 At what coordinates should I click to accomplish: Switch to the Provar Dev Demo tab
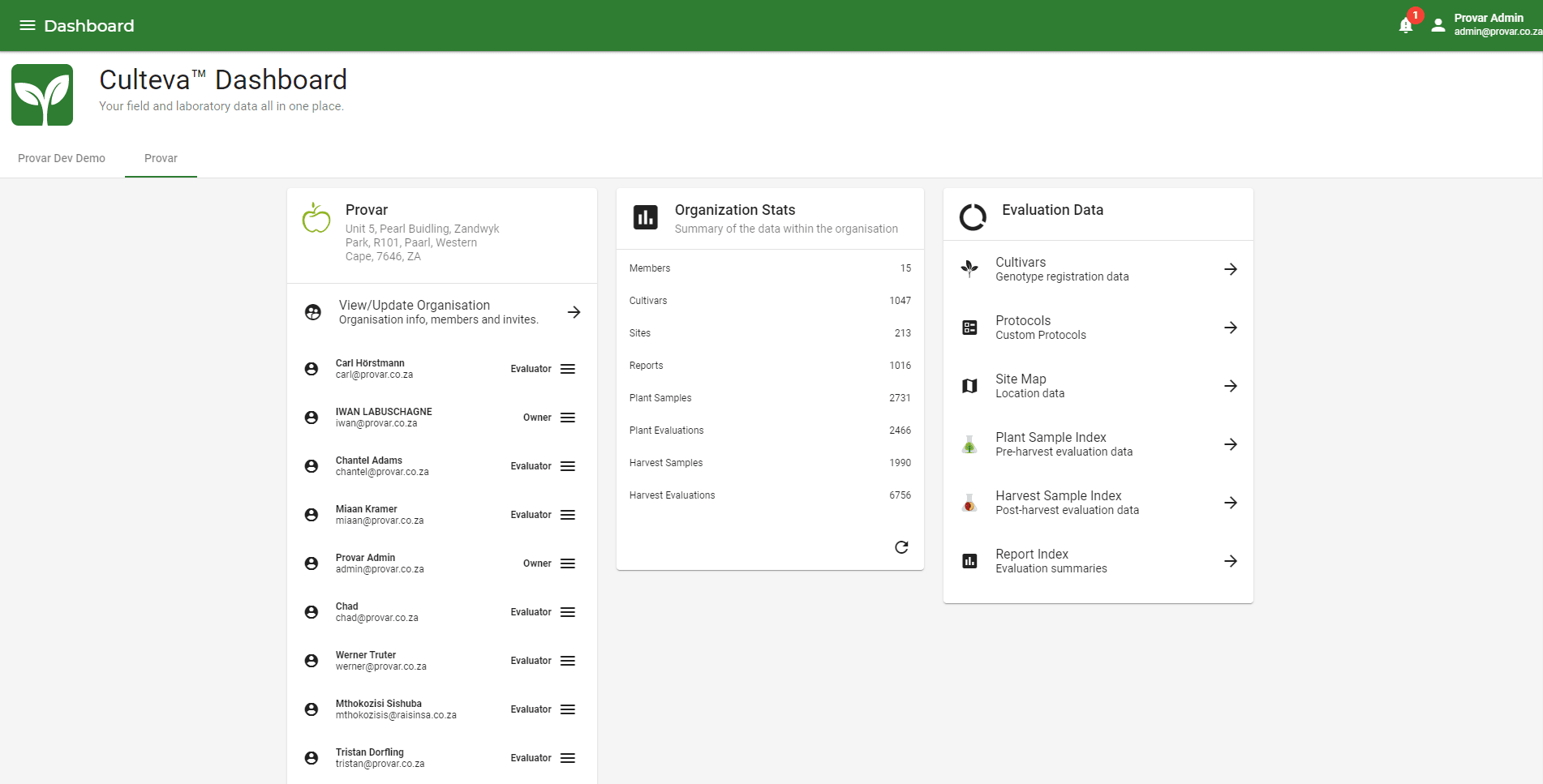[62, 158]
